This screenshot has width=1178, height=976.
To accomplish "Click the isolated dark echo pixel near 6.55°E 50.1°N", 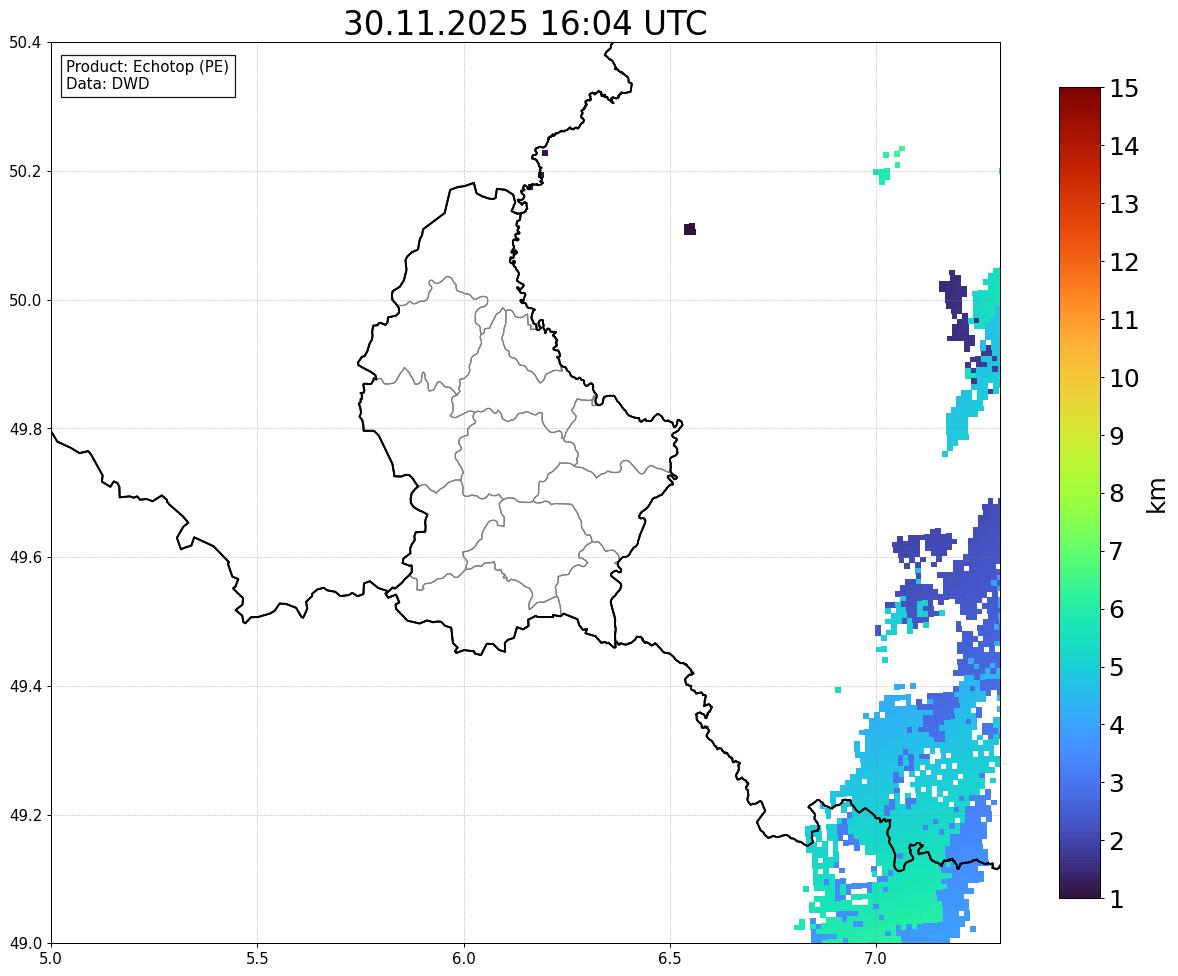I will [x=690, y=229].
